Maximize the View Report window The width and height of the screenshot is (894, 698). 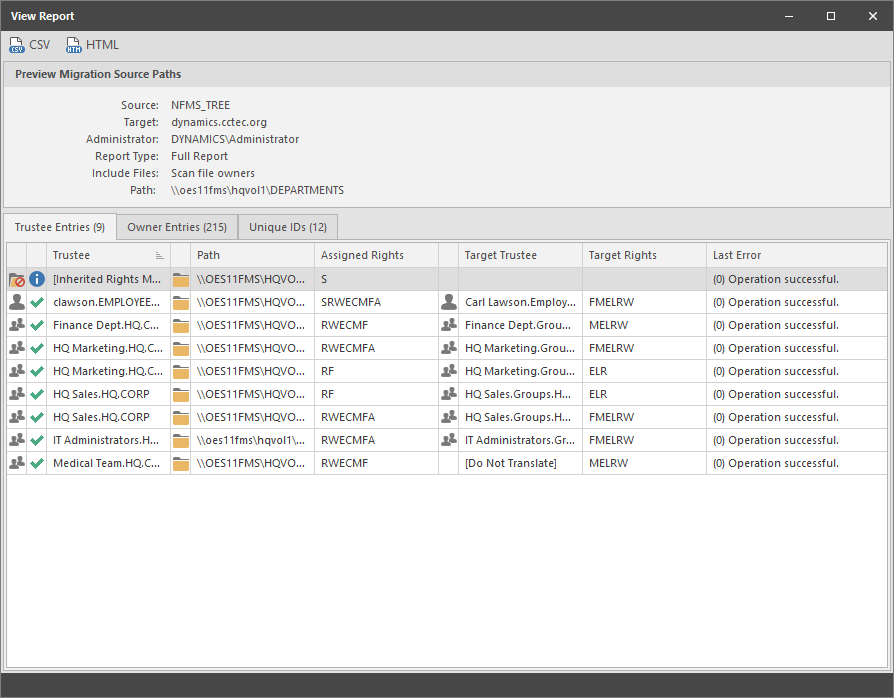831,16
